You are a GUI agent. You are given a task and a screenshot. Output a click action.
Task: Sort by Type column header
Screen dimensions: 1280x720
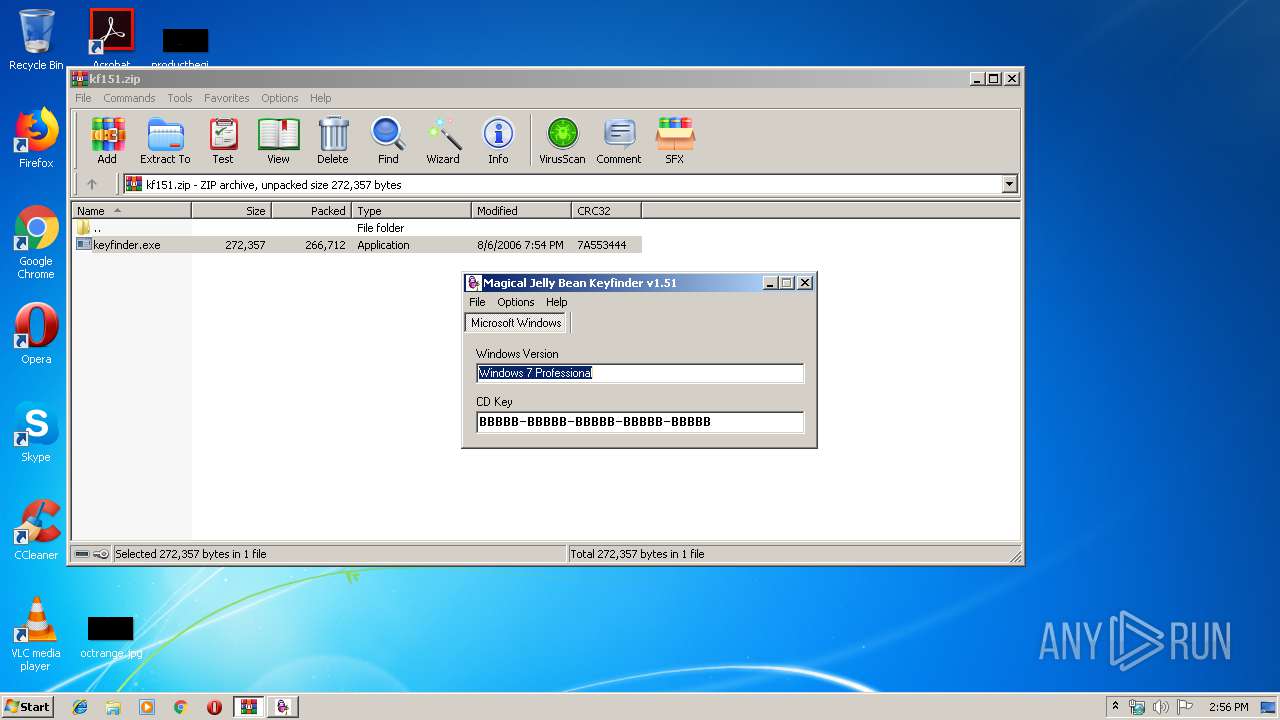tap(411, 211)
